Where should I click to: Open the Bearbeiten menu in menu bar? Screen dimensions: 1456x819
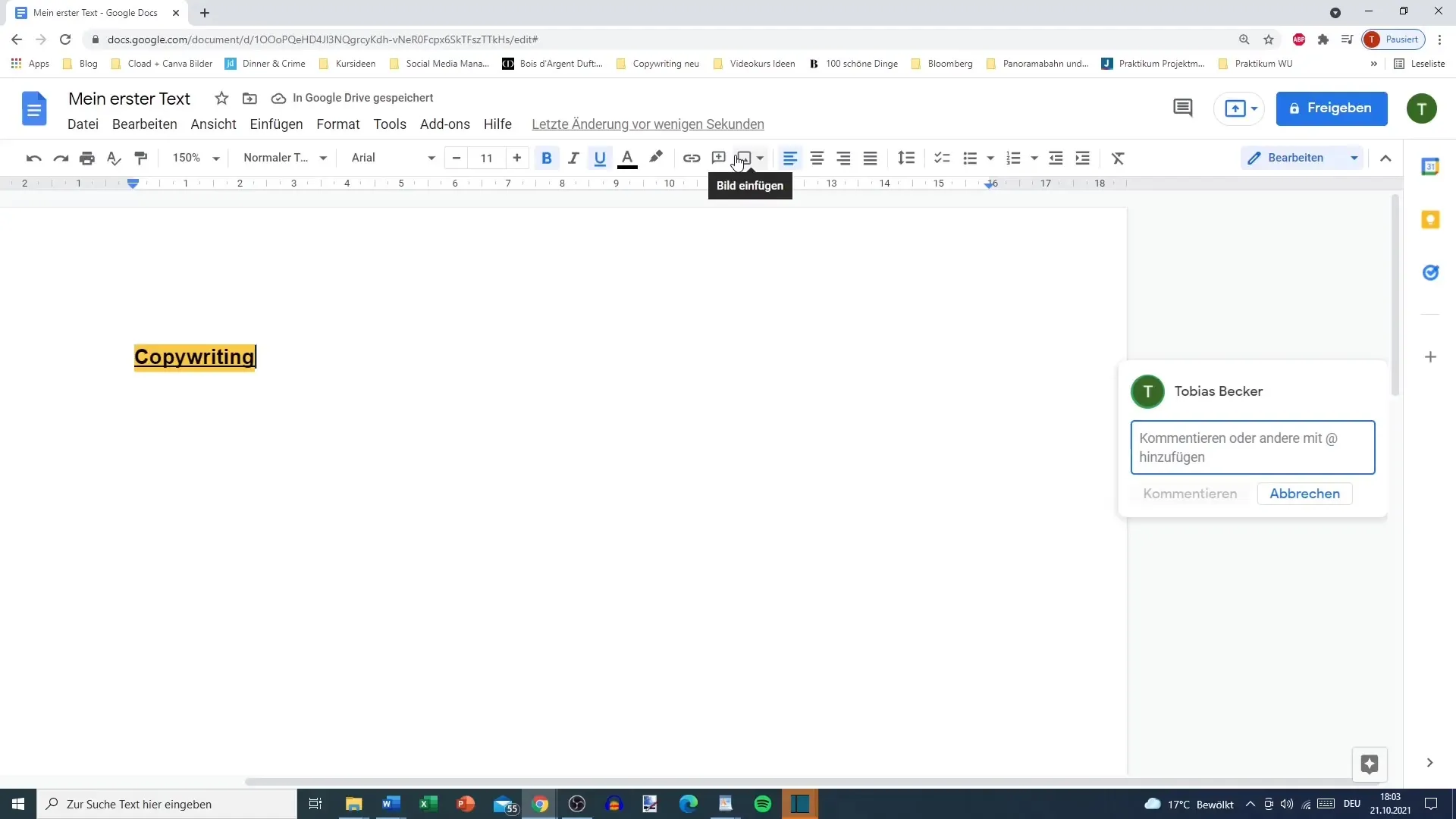coord(144,124)
